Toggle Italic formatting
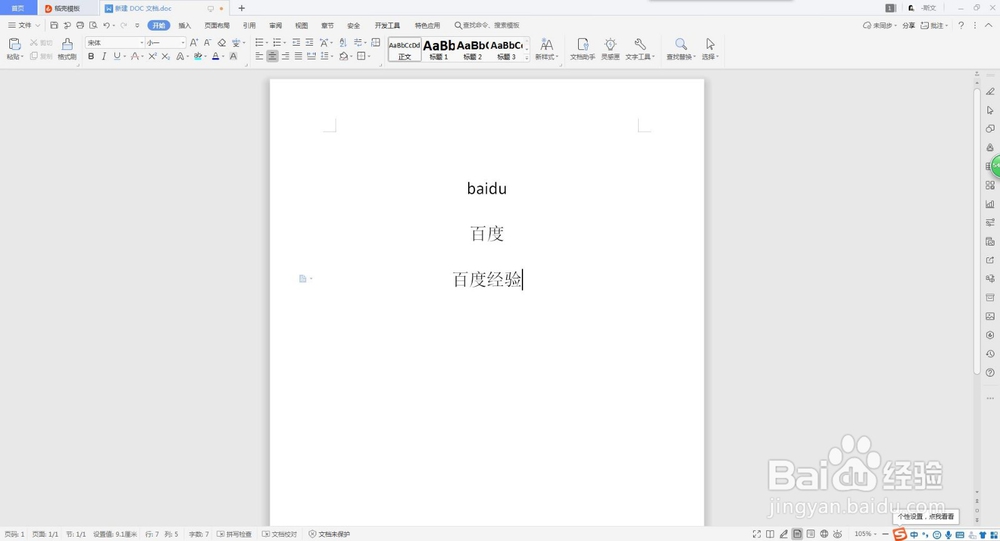 (104, 57)
